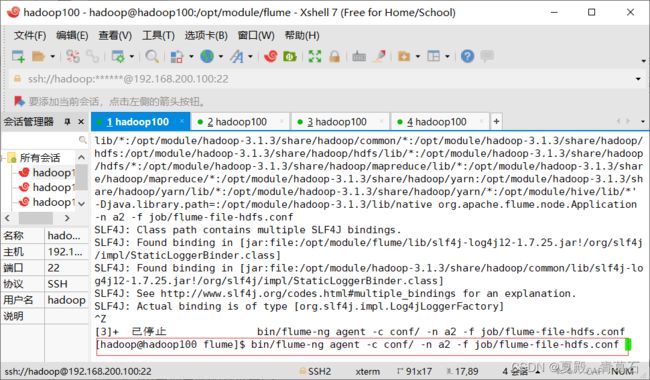Switch to the 4 hadoop100 tab

point(440,122)
